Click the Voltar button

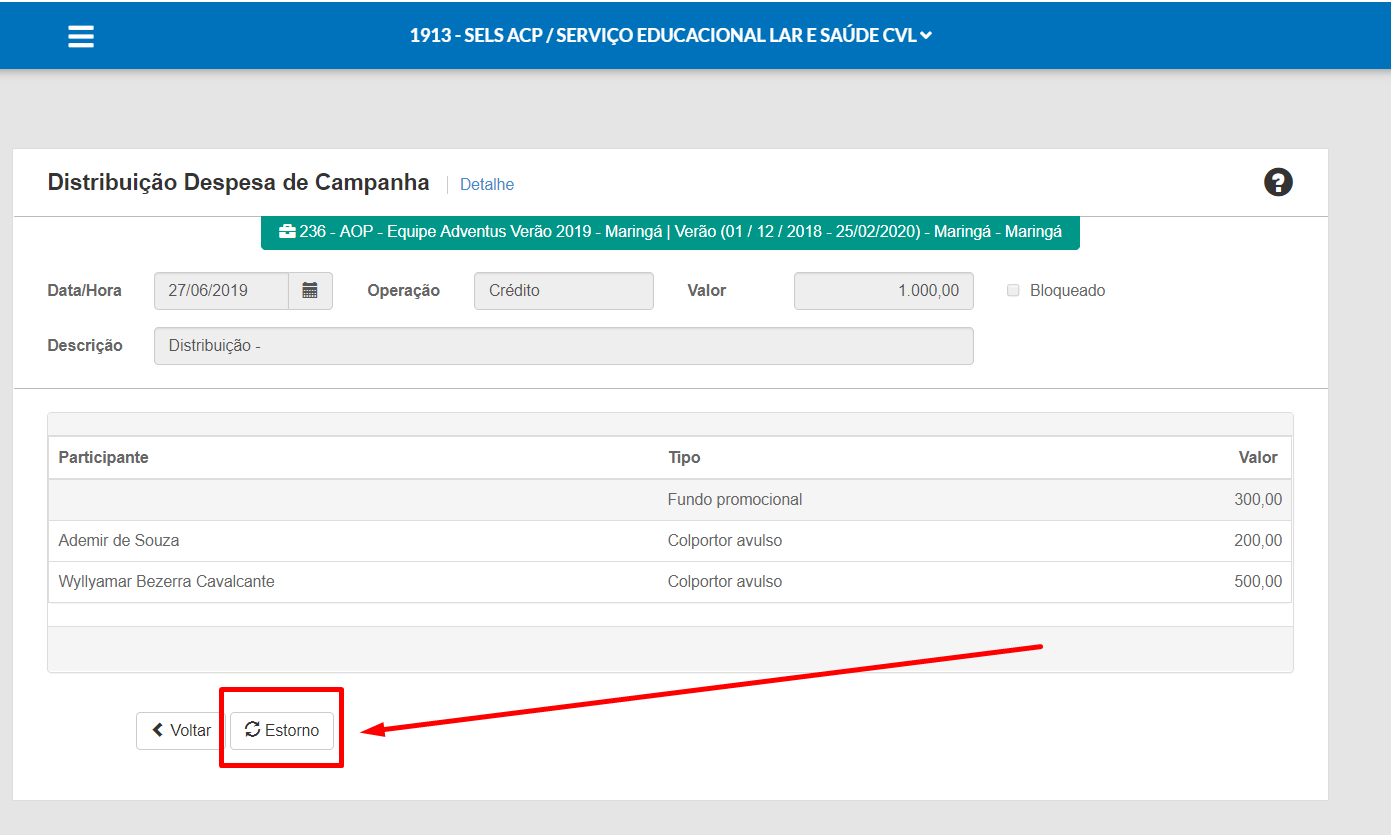pyautogui.click(x=181, y=730)
